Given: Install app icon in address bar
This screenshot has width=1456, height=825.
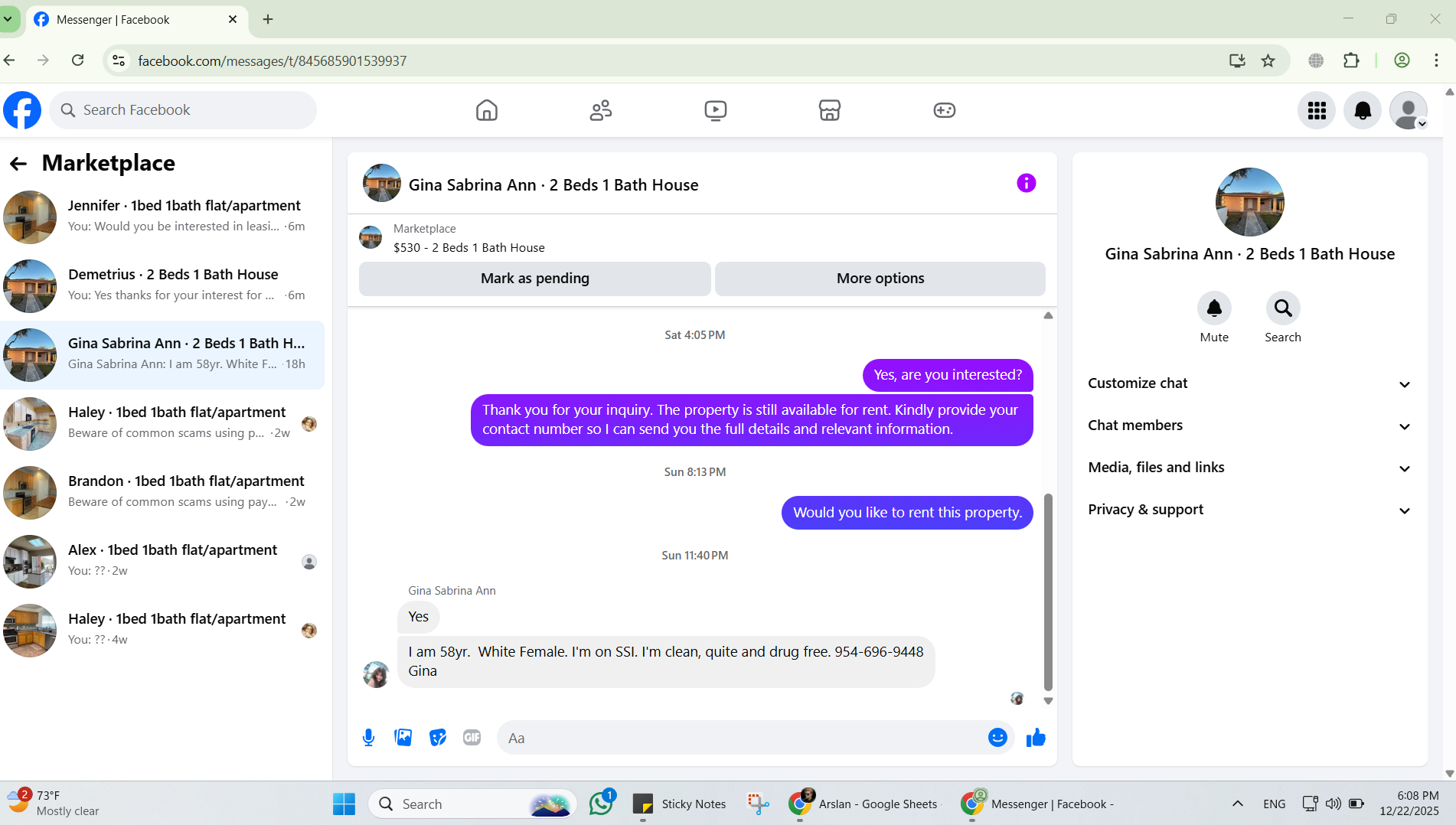Looking at the screenshot, I should point(1237,60).
